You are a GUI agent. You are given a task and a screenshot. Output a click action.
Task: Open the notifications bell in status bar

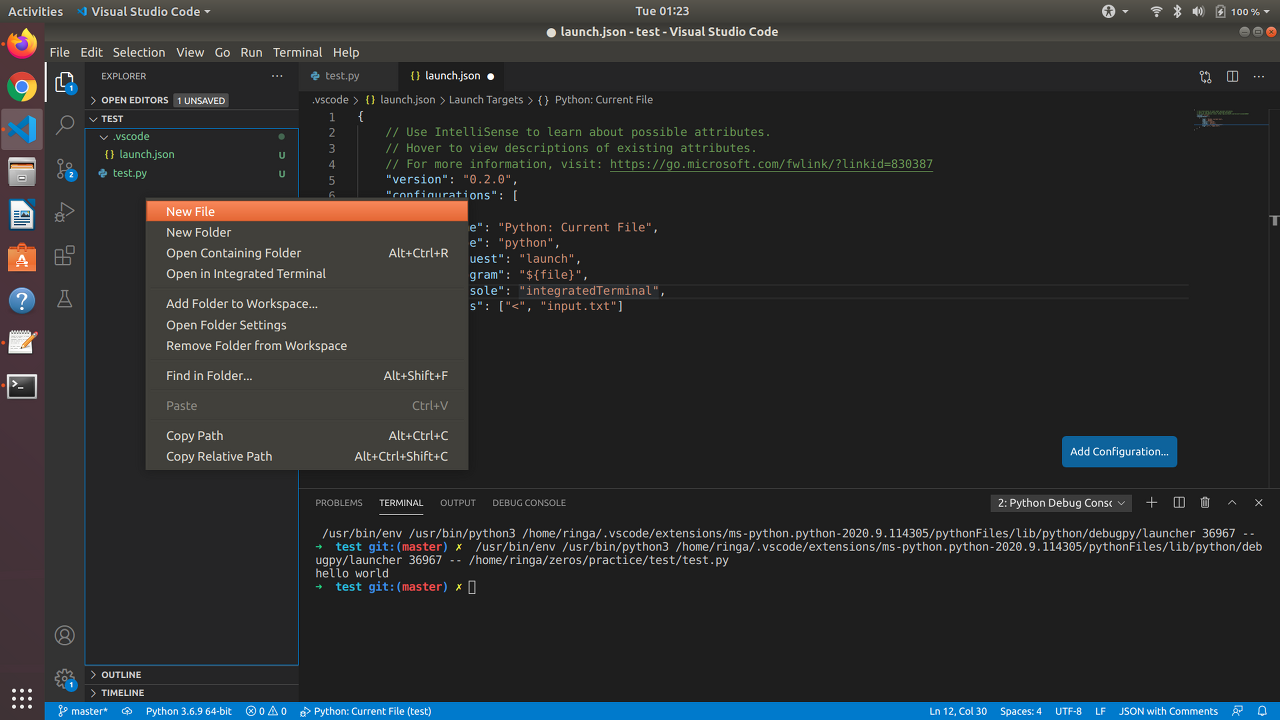(1262, 711)
